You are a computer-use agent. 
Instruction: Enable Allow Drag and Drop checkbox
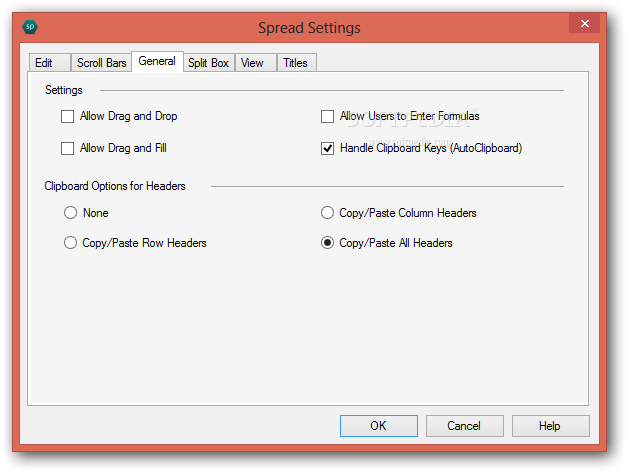click(x=68, y=116)
